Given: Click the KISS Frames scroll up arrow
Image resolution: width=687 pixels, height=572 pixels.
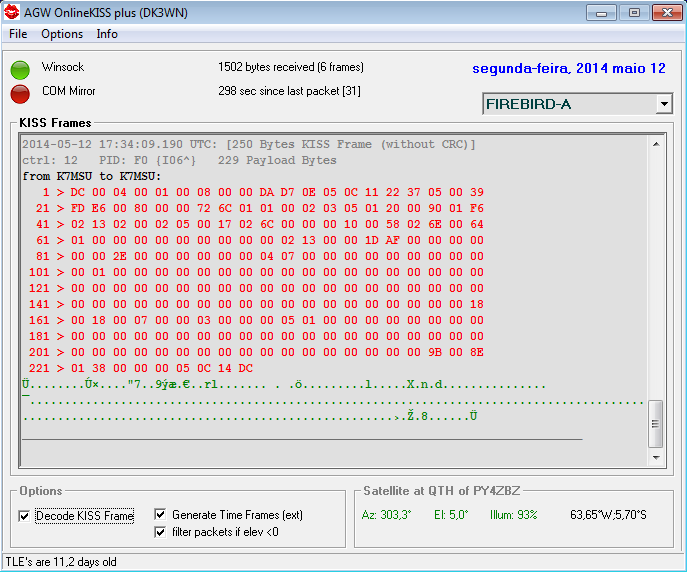Looking at the screenshot, I should (x=656, y=144).
